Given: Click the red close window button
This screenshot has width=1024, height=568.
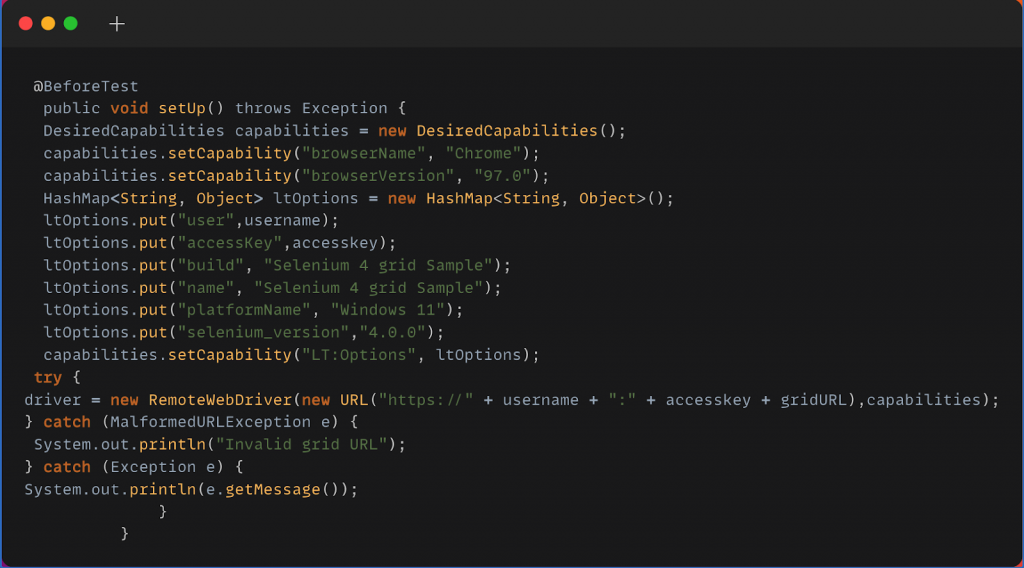Looking at the screenshot, I should click(x=25, y=23).
